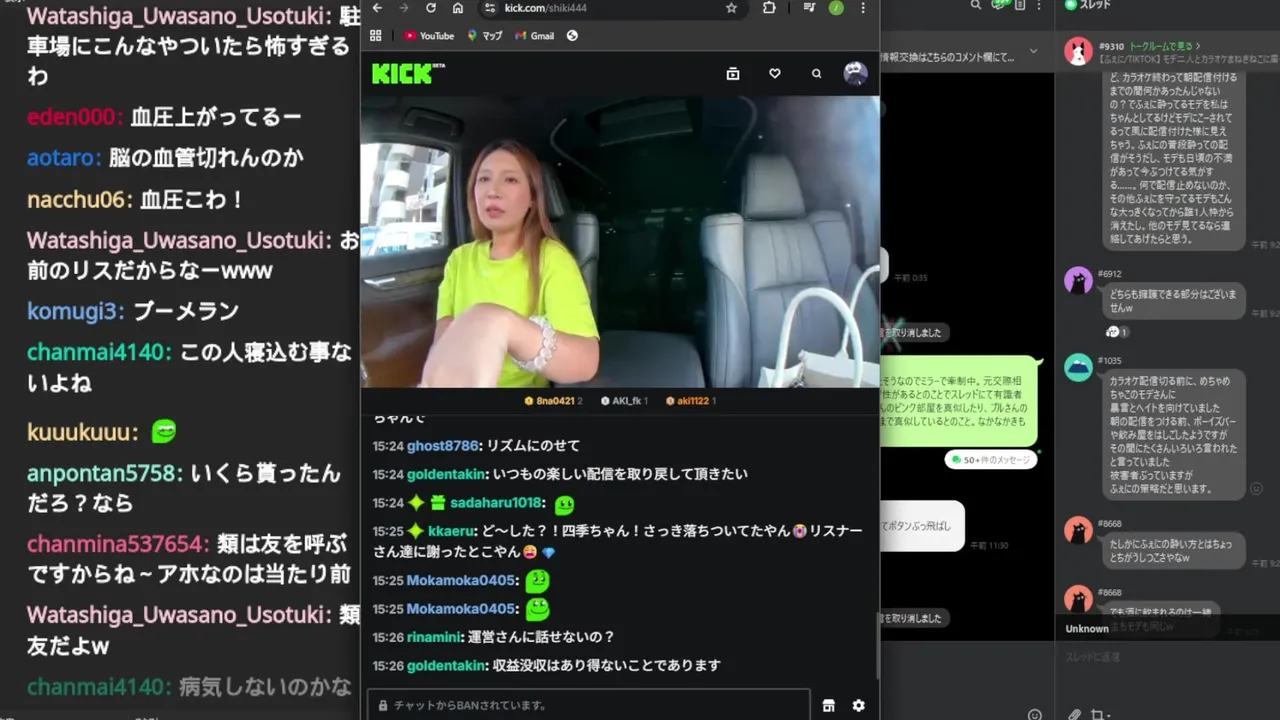Click the banned chat input field

588,705
